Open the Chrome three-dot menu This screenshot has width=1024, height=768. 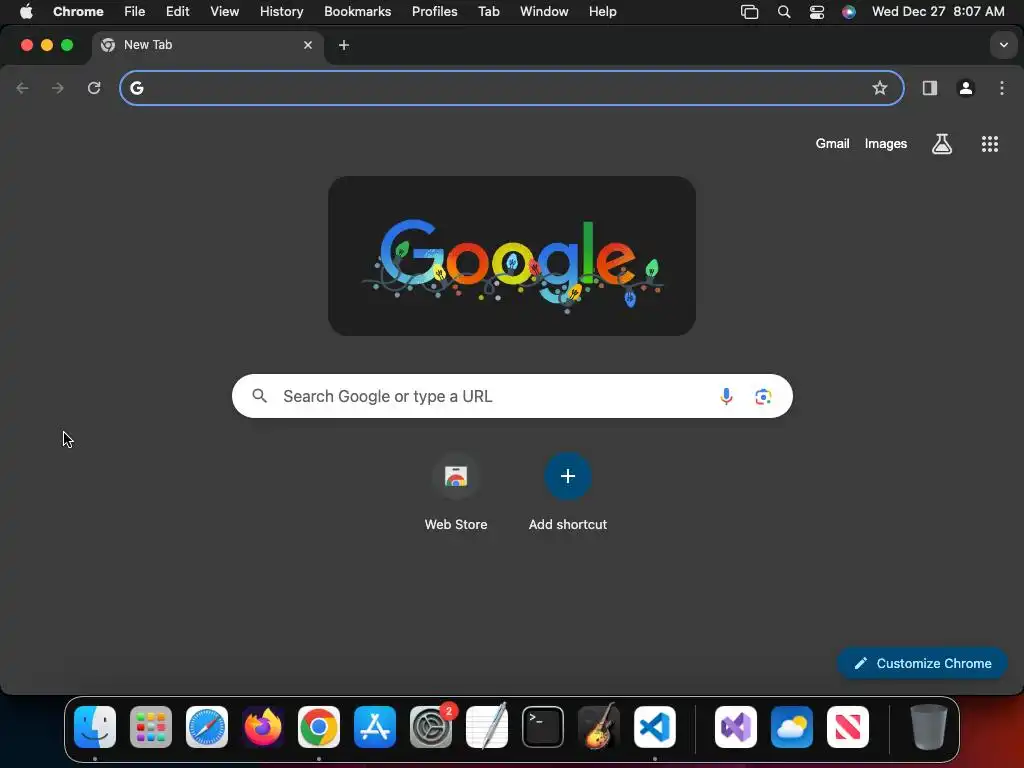pos(1001,88)
